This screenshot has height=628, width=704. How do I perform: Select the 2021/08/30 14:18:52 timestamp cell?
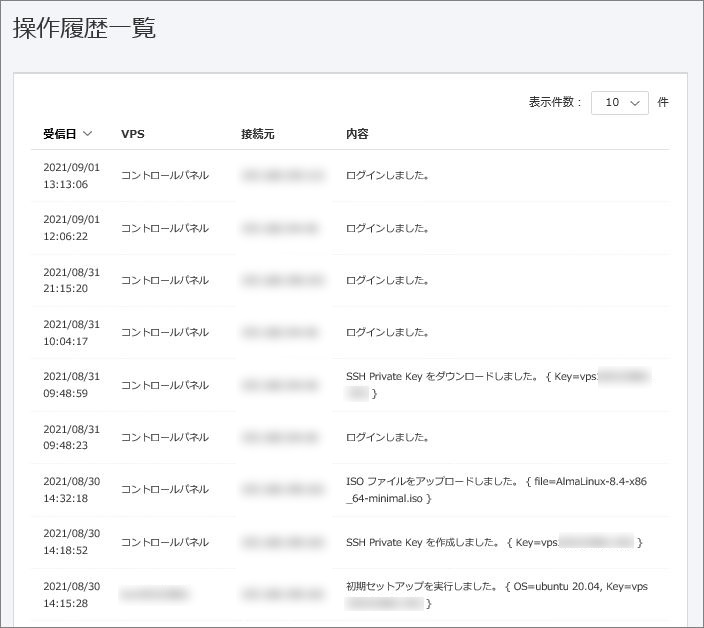71,542
